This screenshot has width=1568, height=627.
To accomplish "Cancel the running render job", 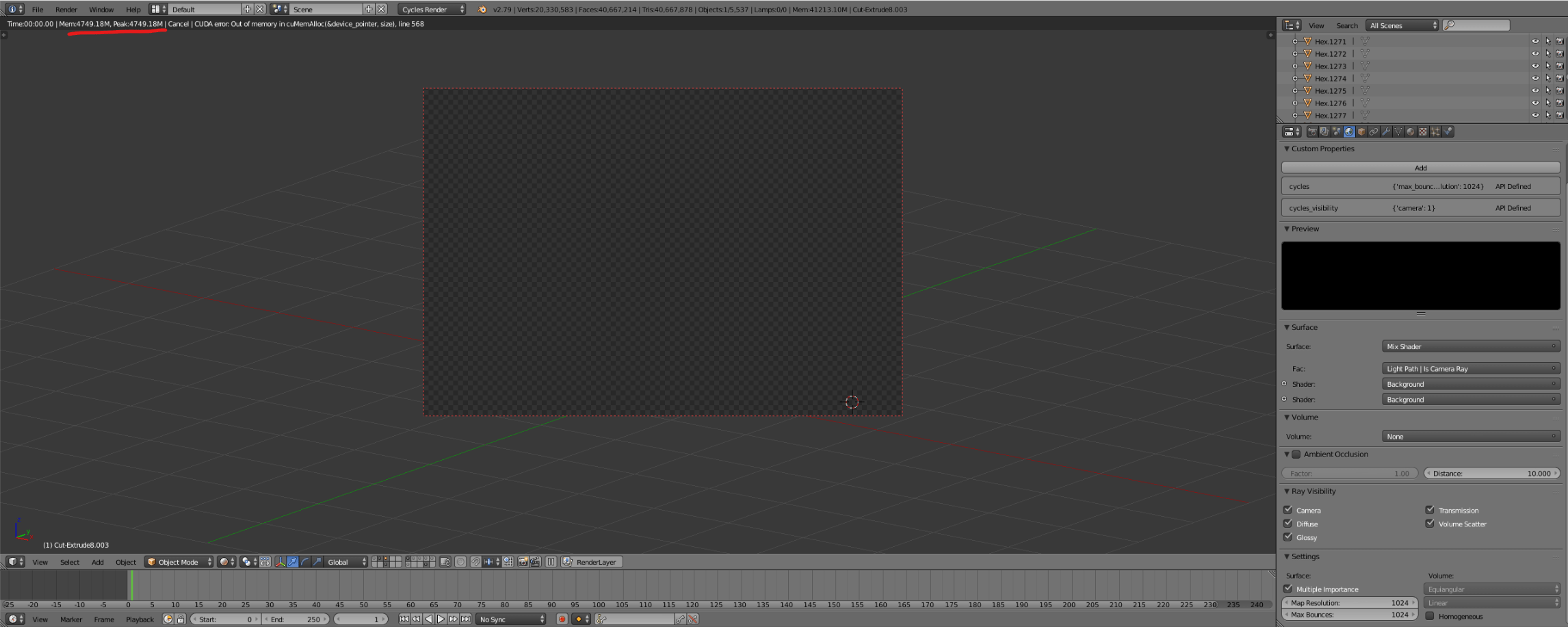I will [x=179, y=23].
